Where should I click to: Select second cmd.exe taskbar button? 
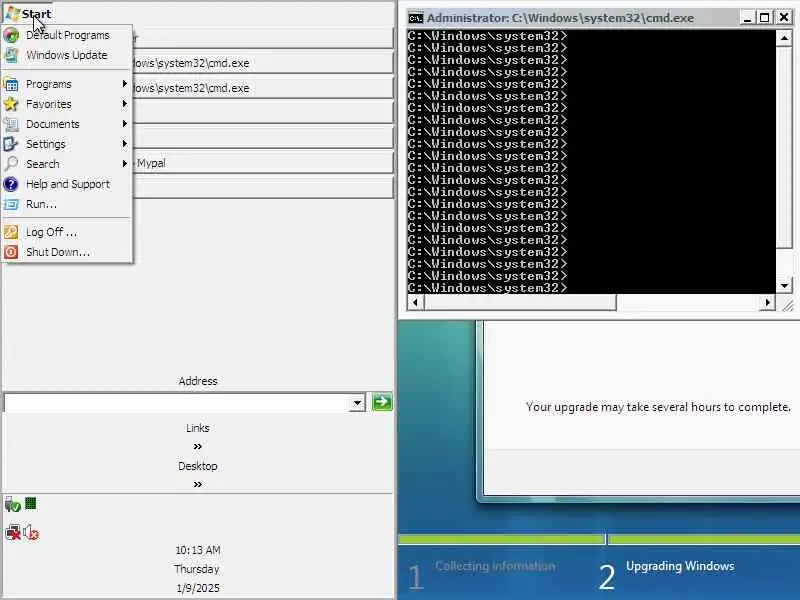pos(263,88)
